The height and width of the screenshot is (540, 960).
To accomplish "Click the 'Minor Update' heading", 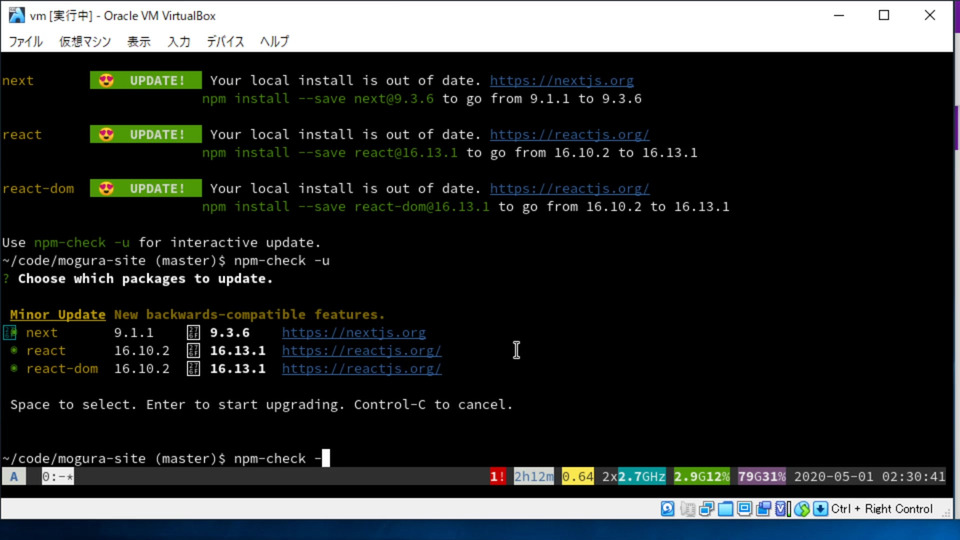I will point(58,315).
